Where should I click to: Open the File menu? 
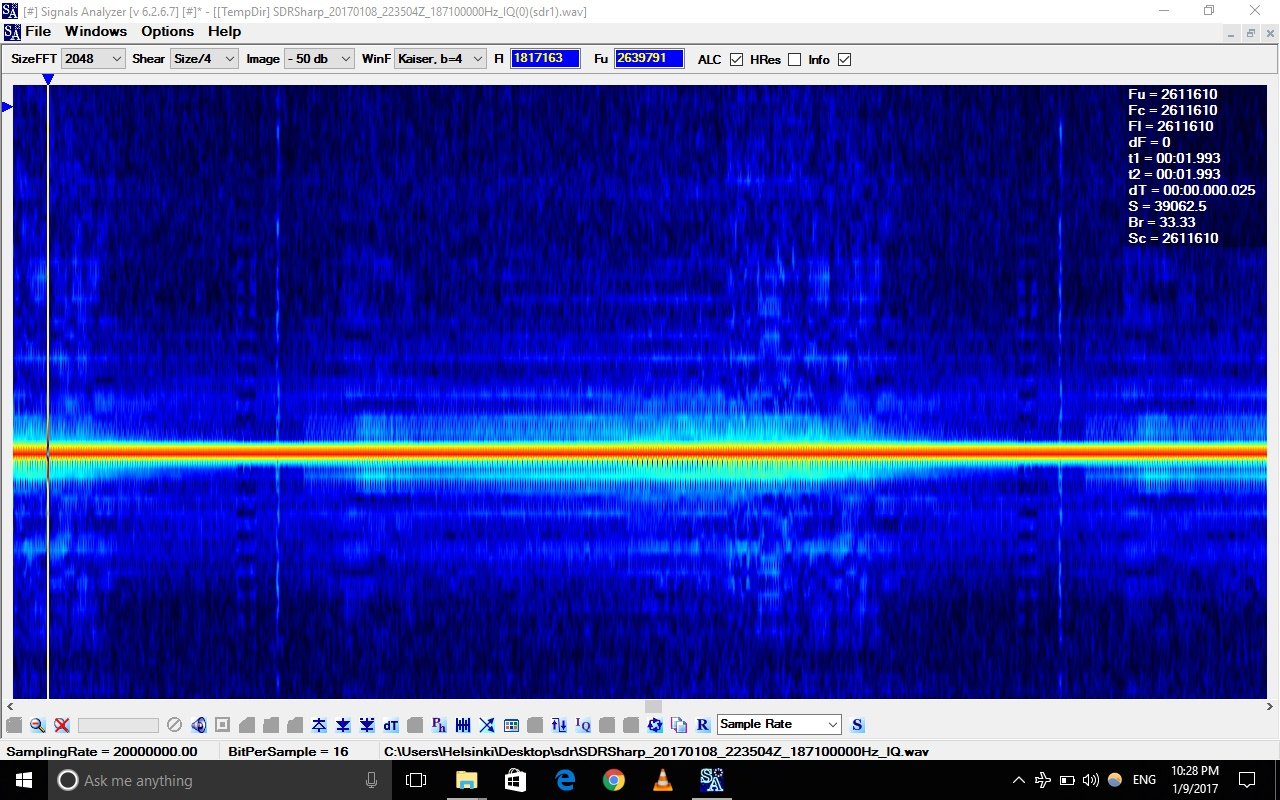tap(38, 32)
